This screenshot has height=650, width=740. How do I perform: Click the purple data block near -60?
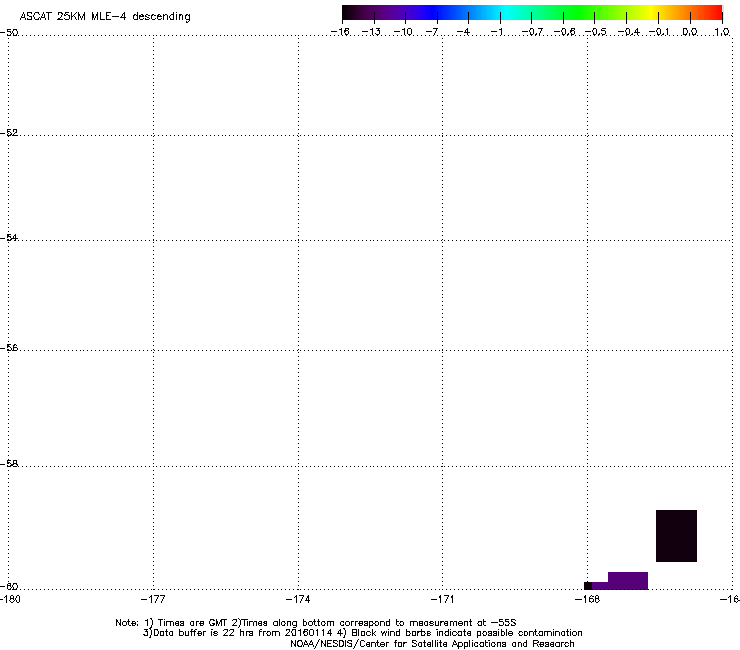(x=628, y=581)
